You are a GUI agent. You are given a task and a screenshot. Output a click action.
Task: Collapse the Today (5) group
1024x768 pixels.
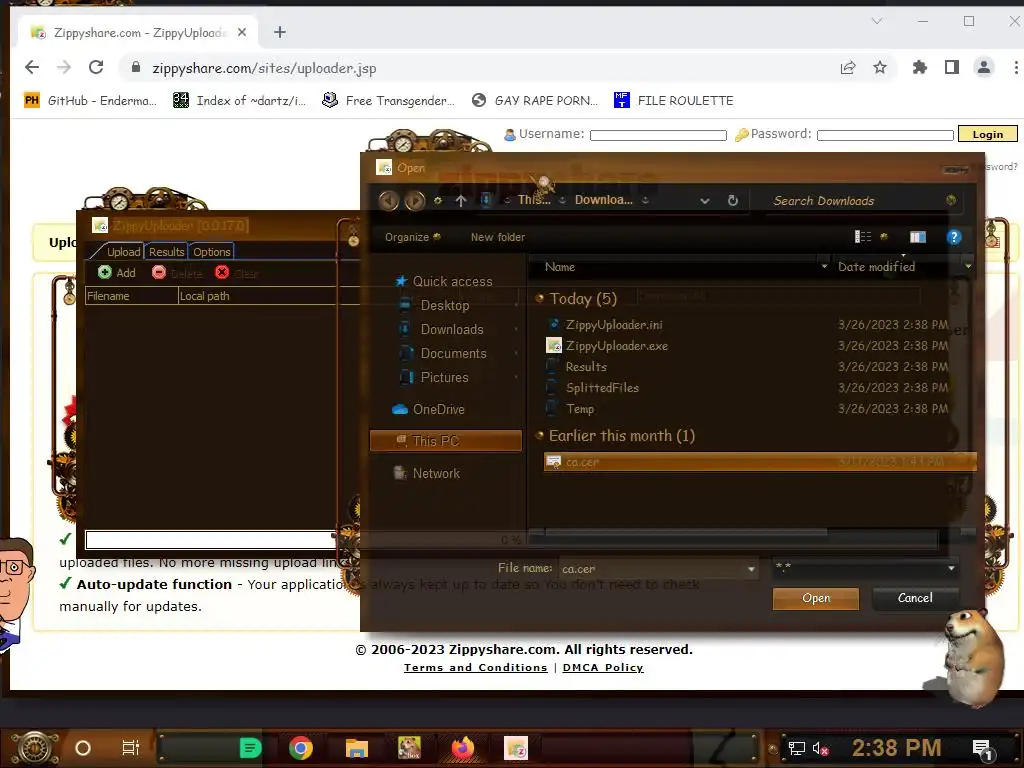tap(539, 298)
